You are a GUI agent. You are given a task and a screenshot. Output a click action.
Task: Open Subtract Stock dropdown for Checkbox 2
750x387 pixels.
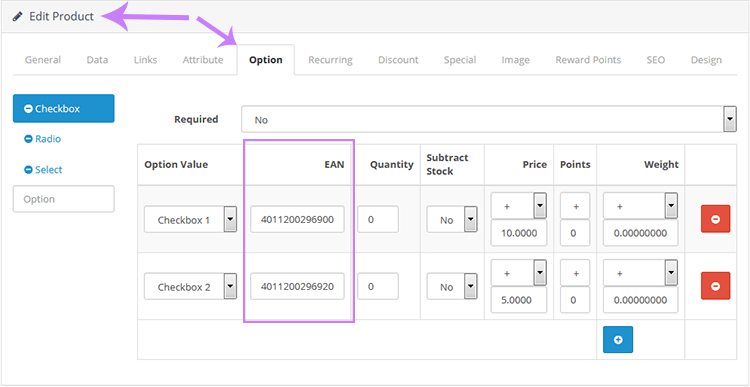[452, 287]
